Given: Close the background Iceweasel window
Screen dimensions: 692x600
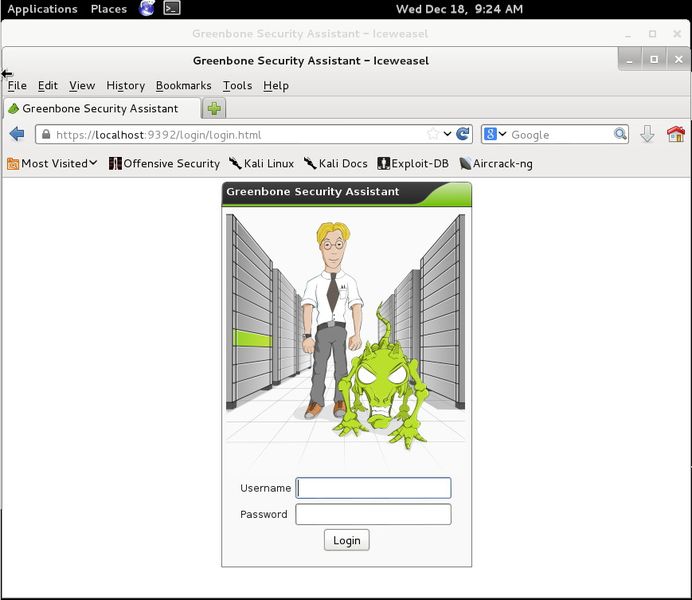Looking at the screenshot, I should (x=677, y=34).
